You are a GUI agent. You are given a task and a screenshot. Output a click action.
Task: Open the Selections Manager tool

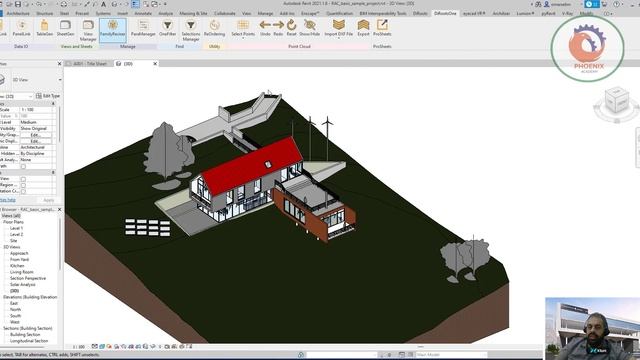[x=191, y=30]
